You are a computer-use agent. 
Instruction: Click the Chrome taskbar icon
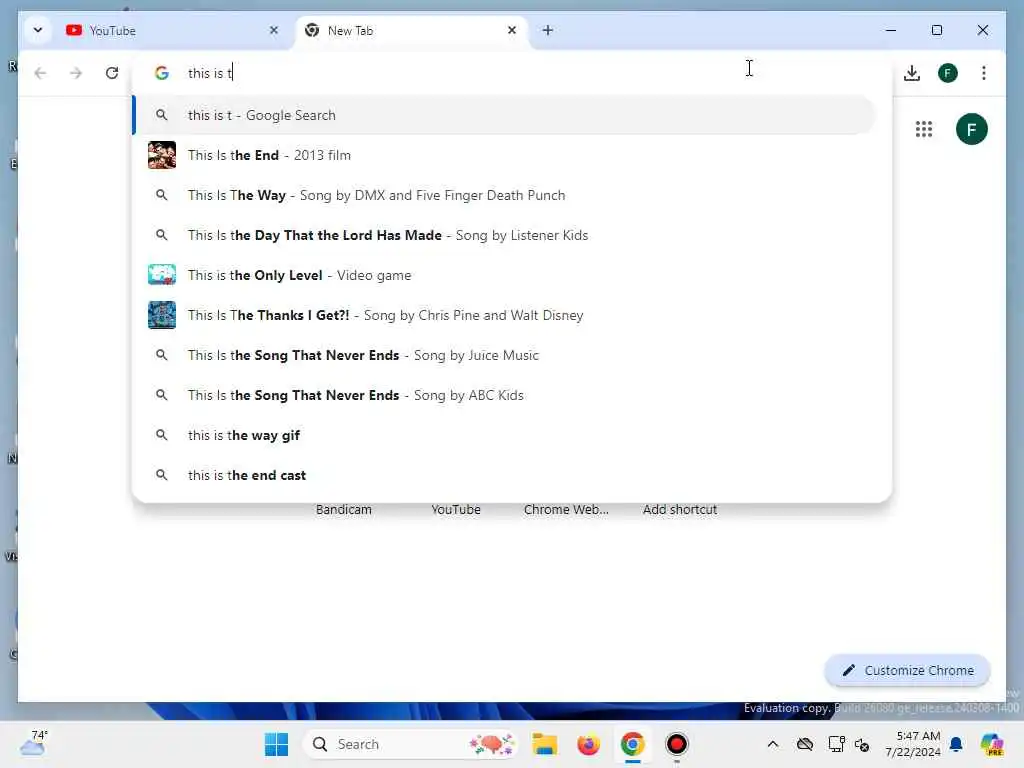pyautogui.click(x=632, y=744)
